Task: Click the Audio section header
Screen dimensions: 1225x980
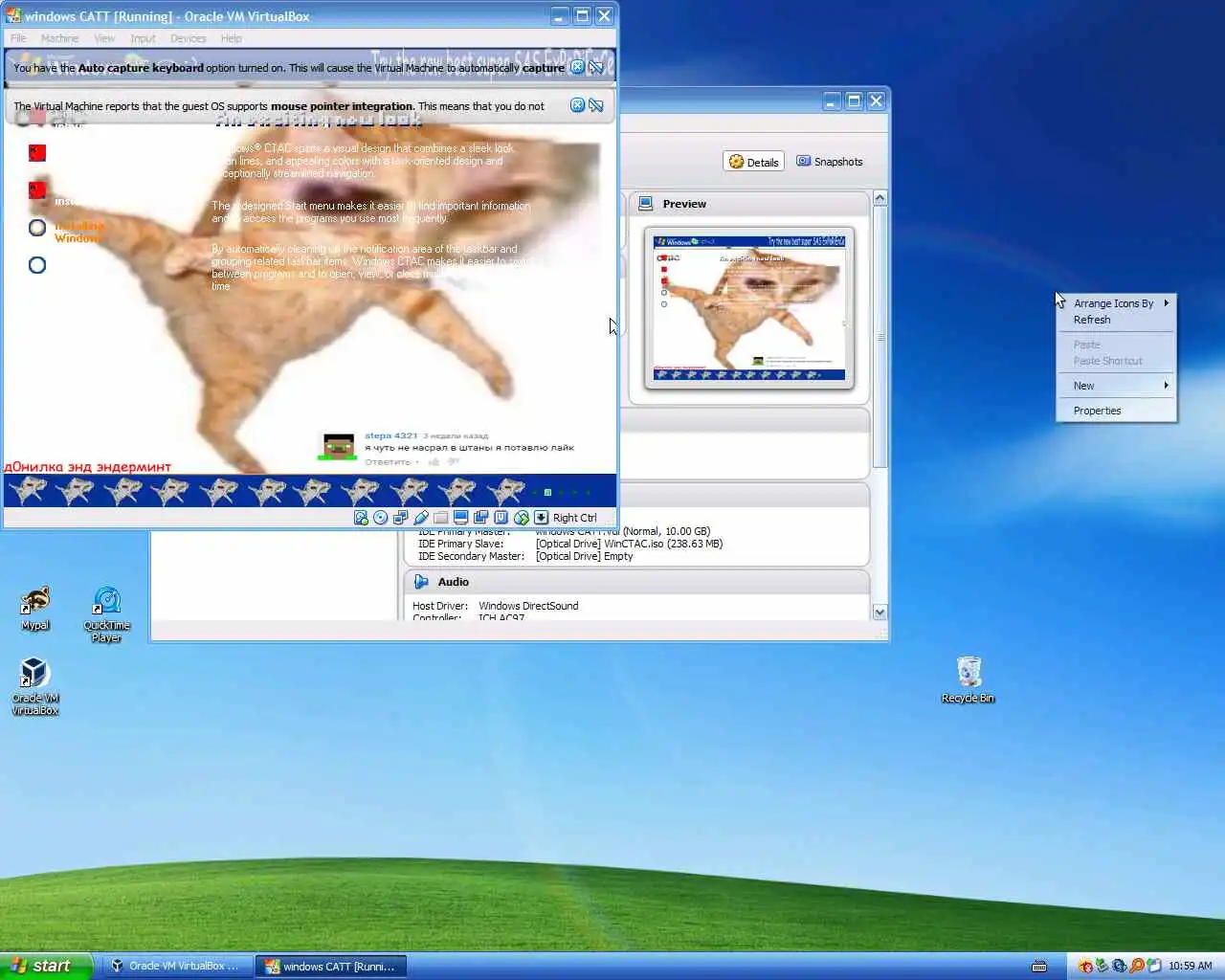Action: point(636,582)
